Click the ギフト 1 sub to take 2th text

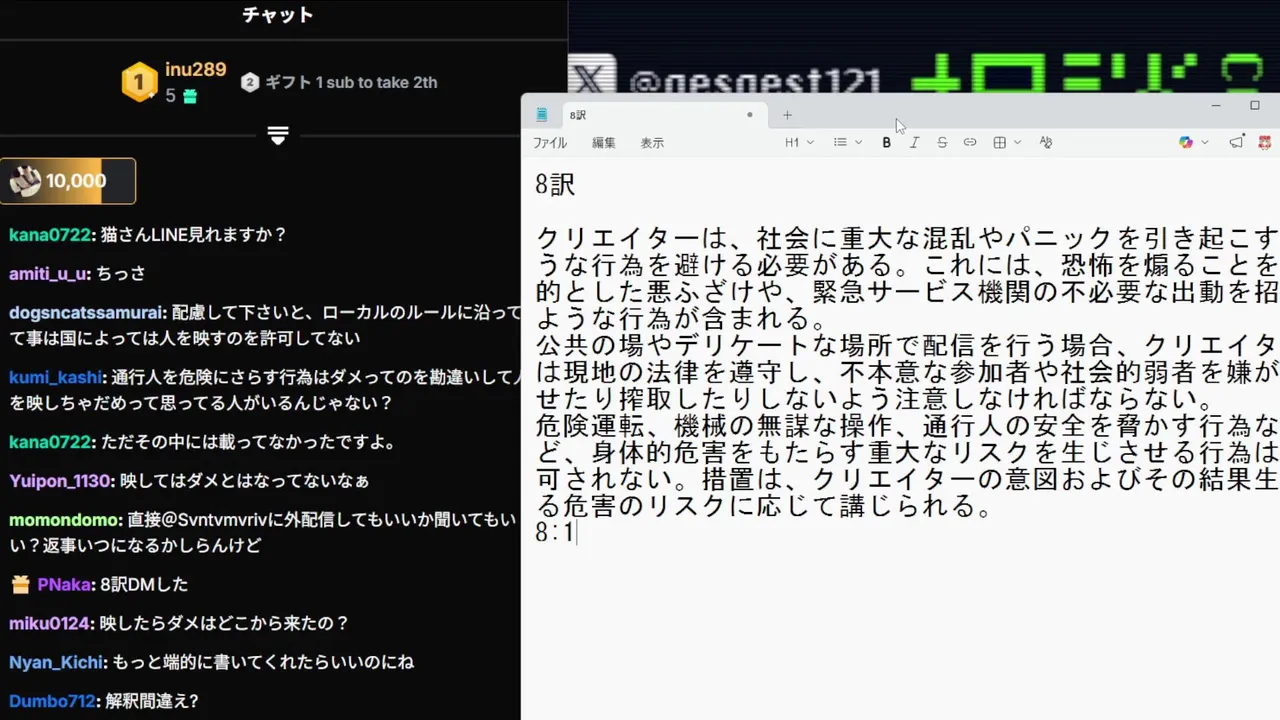click(351, 82)
